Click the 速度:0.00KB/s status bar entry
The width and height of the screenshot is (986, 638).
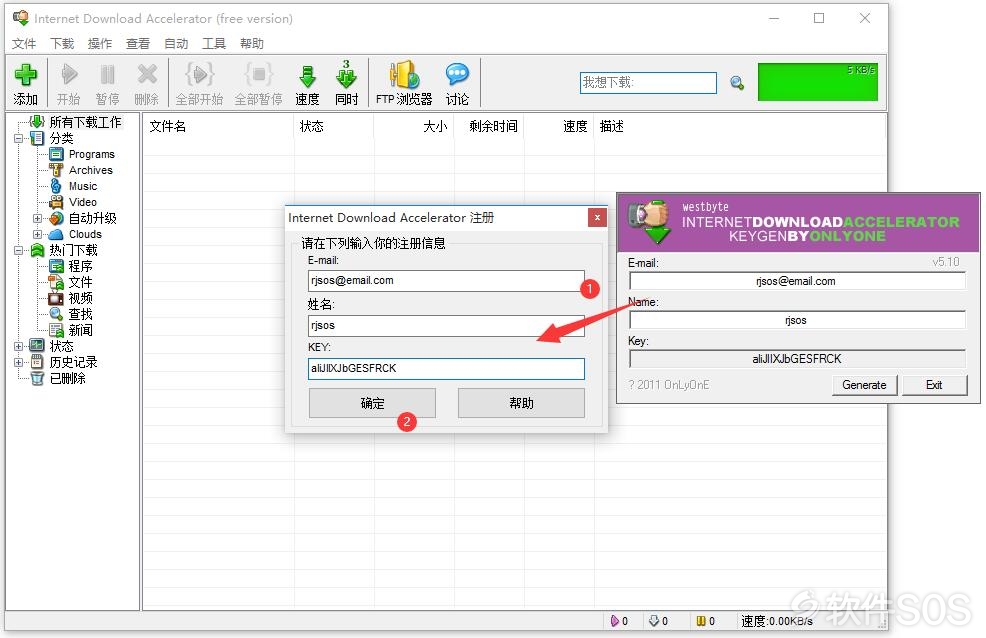(777, 621)
